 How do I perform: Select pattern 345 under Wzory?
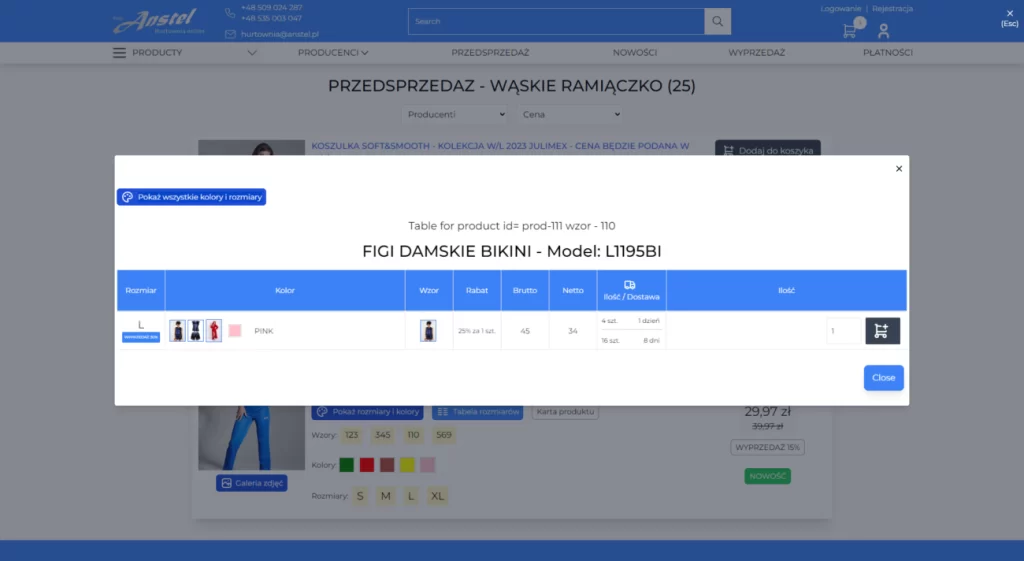tap(383, 435)
